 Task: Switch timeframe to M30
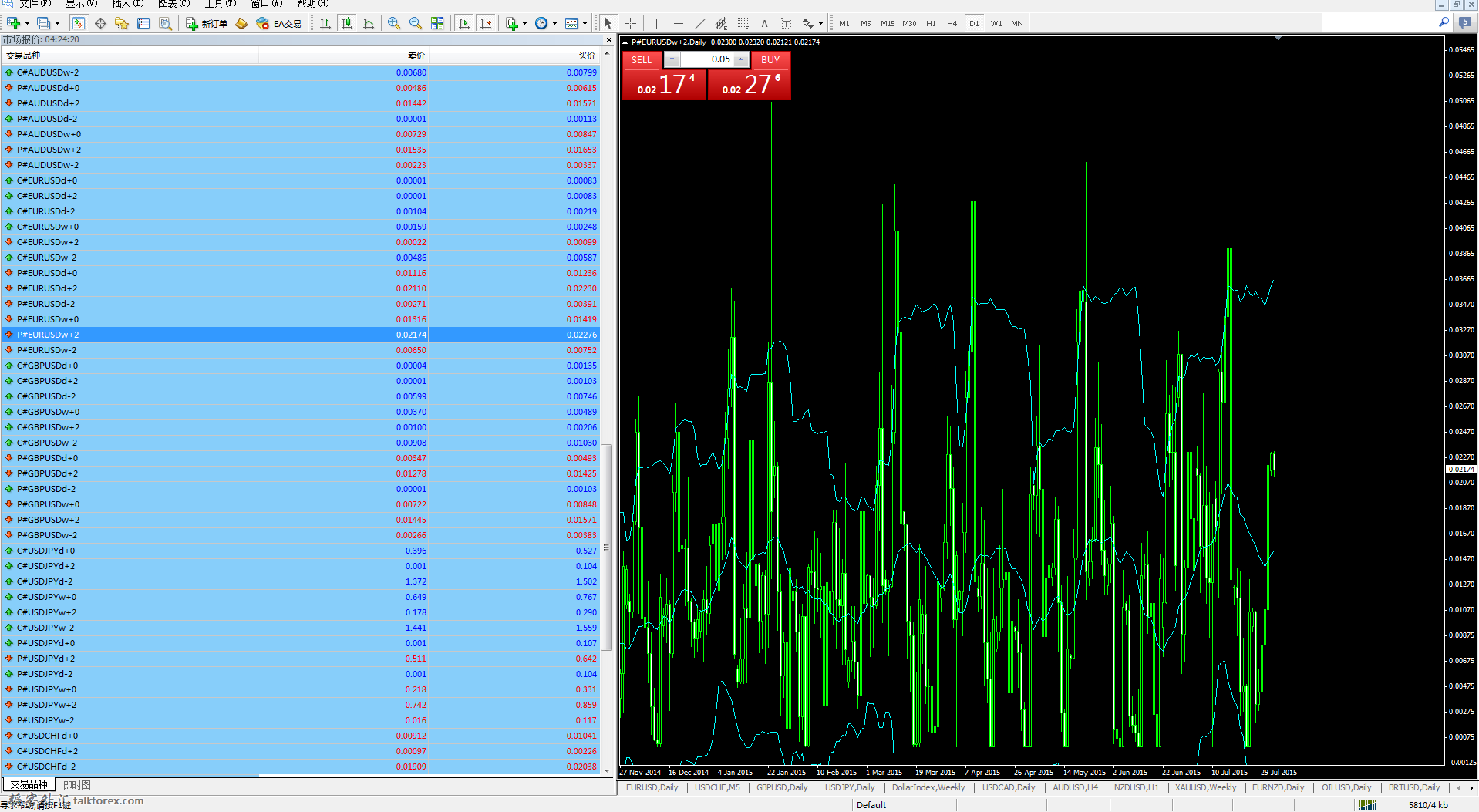tap(909, 23)
